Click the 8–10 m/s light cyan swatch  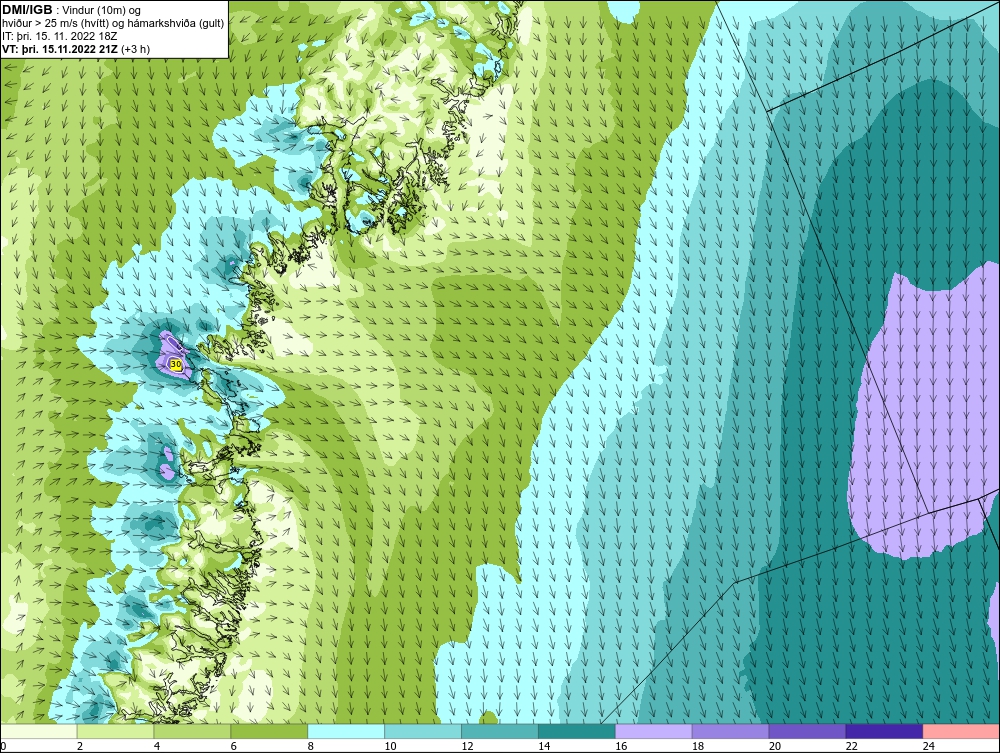tap(346, 731)
